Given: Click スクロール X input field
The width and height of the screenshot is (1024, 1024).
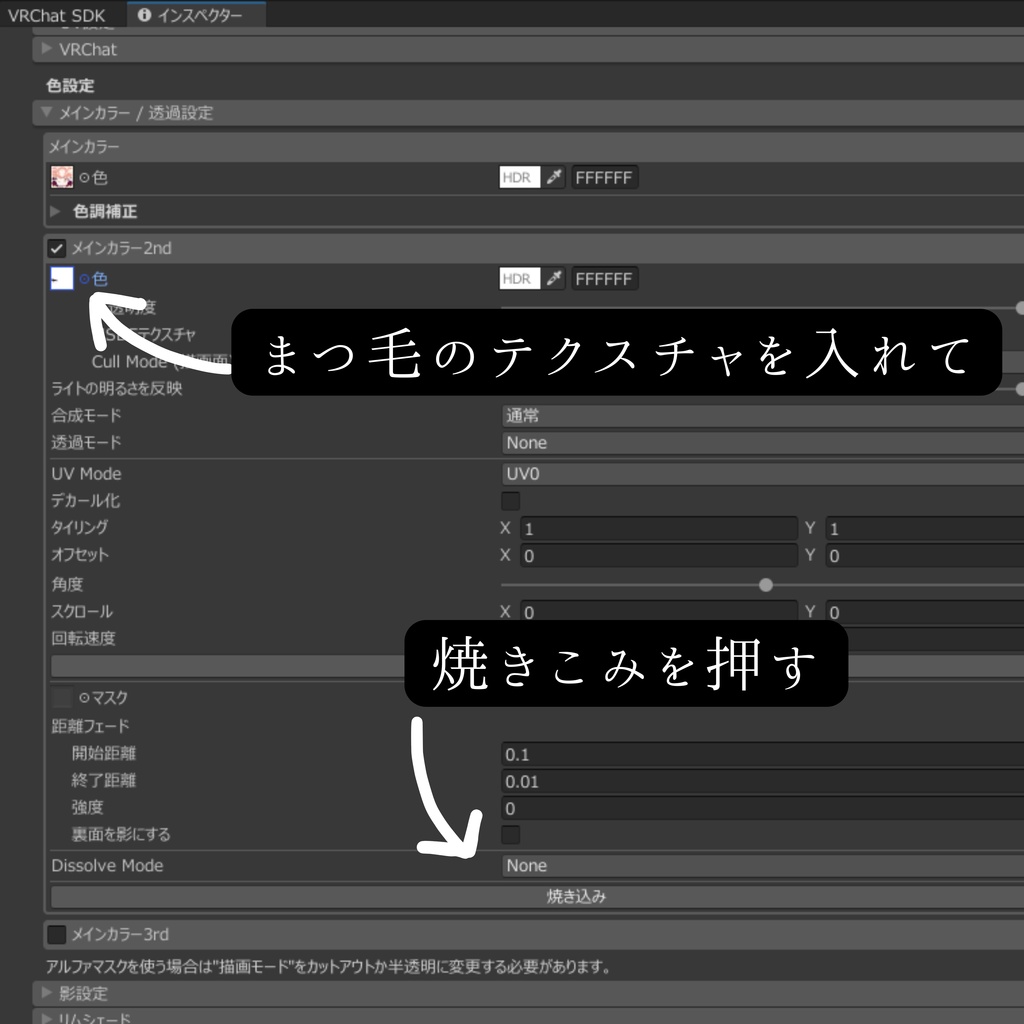Looking at the screenshot, I should tap(659, 611).
